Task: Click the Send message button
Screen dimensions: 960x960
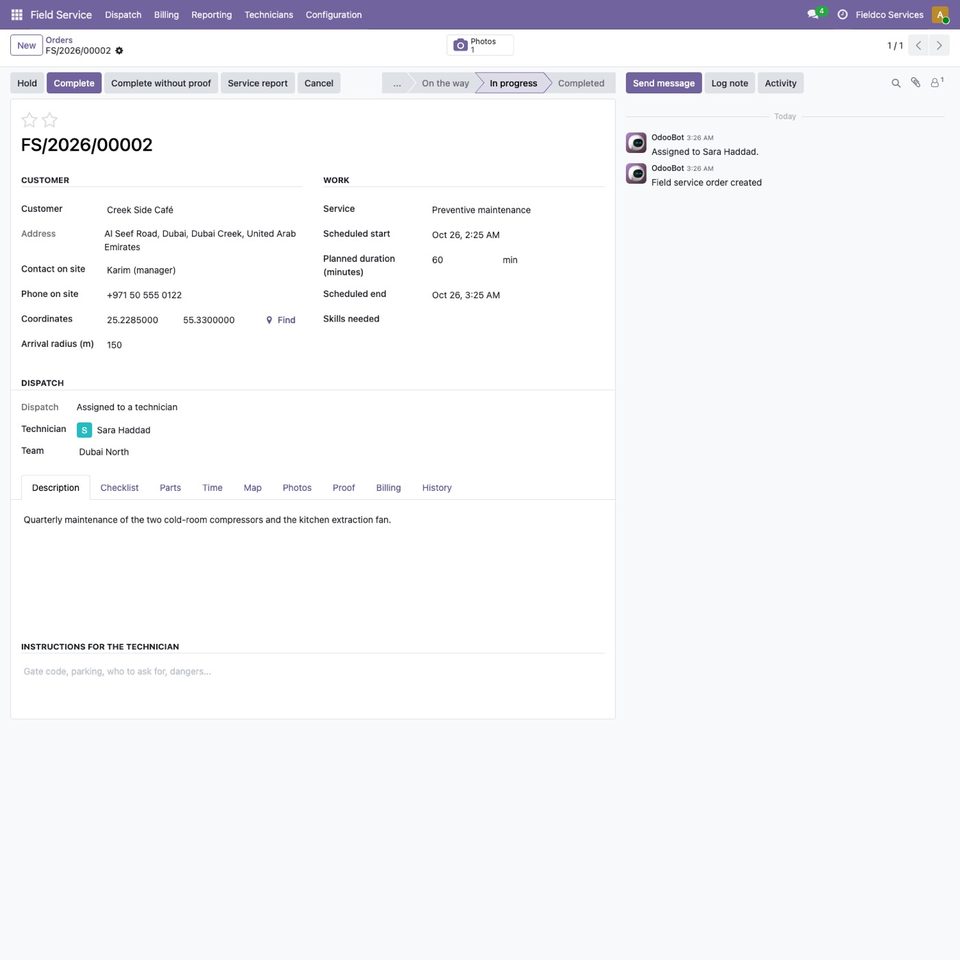Action: 664,83
